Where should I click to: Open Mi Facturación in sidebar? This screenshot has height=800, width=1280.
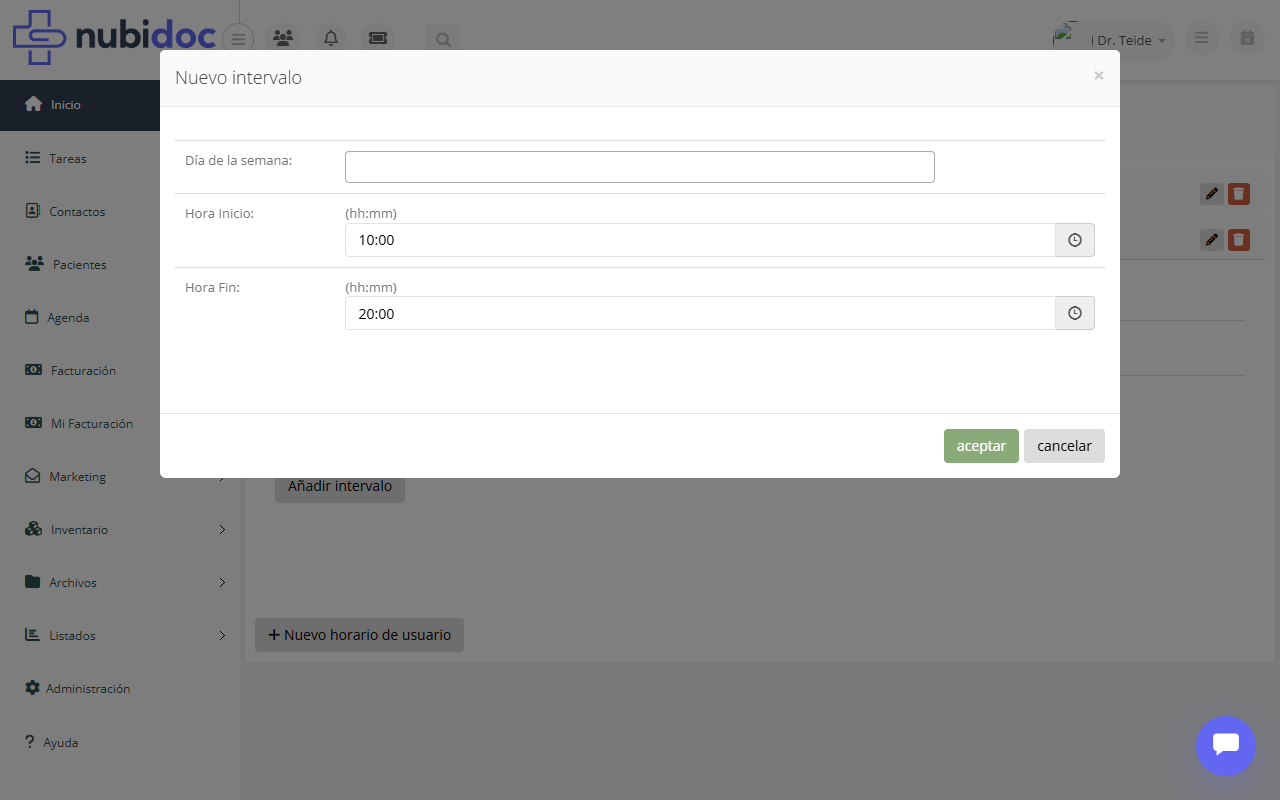click(120, 423)
